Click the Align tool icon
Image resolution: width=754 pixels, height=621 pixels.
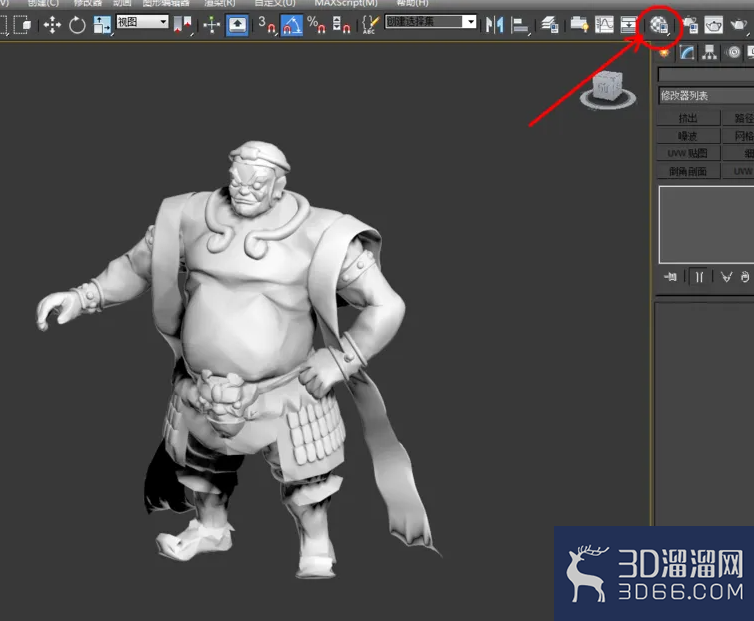tap(520, 25)
